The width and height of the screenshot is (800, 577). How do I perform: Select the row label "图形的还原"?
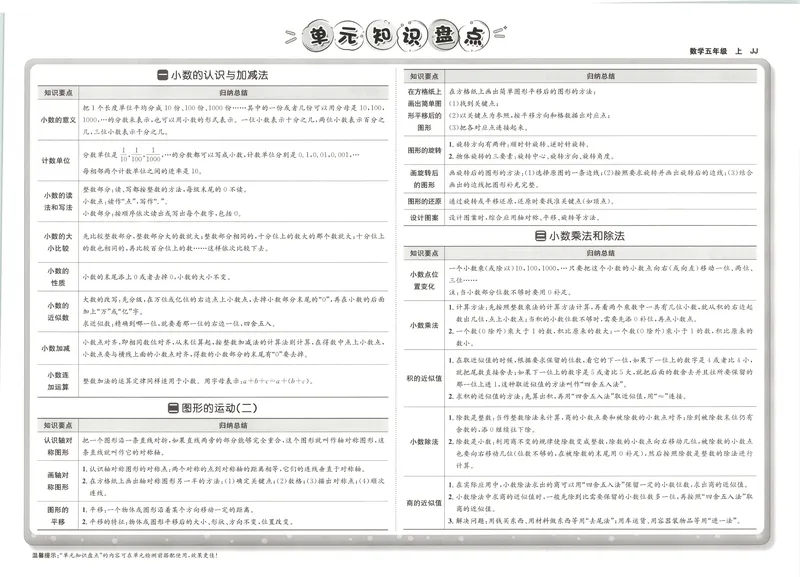[x=424, y=202]
